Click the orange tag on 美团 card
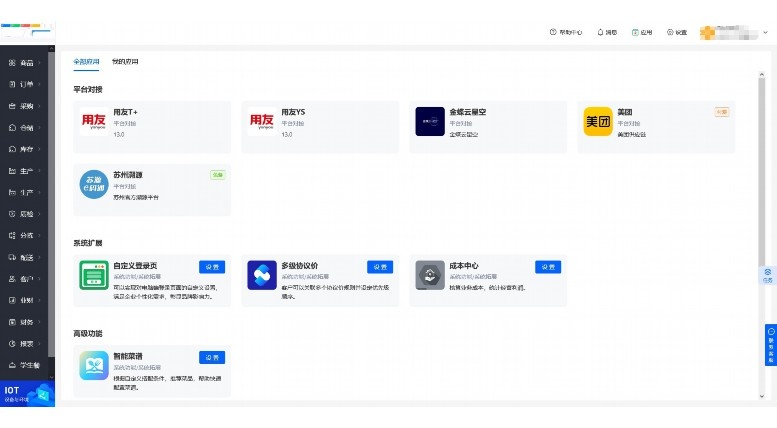The width and height of the screenshot is (777, 428). coord(722,112)
